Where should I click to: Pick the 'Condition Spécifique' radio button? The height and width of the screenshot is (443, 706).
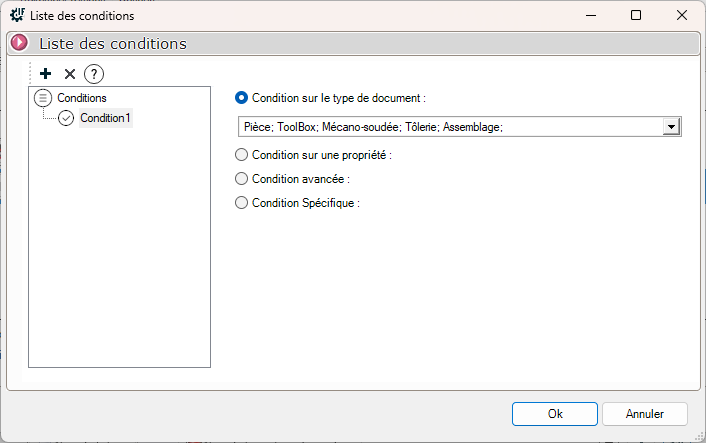(241, 203)
